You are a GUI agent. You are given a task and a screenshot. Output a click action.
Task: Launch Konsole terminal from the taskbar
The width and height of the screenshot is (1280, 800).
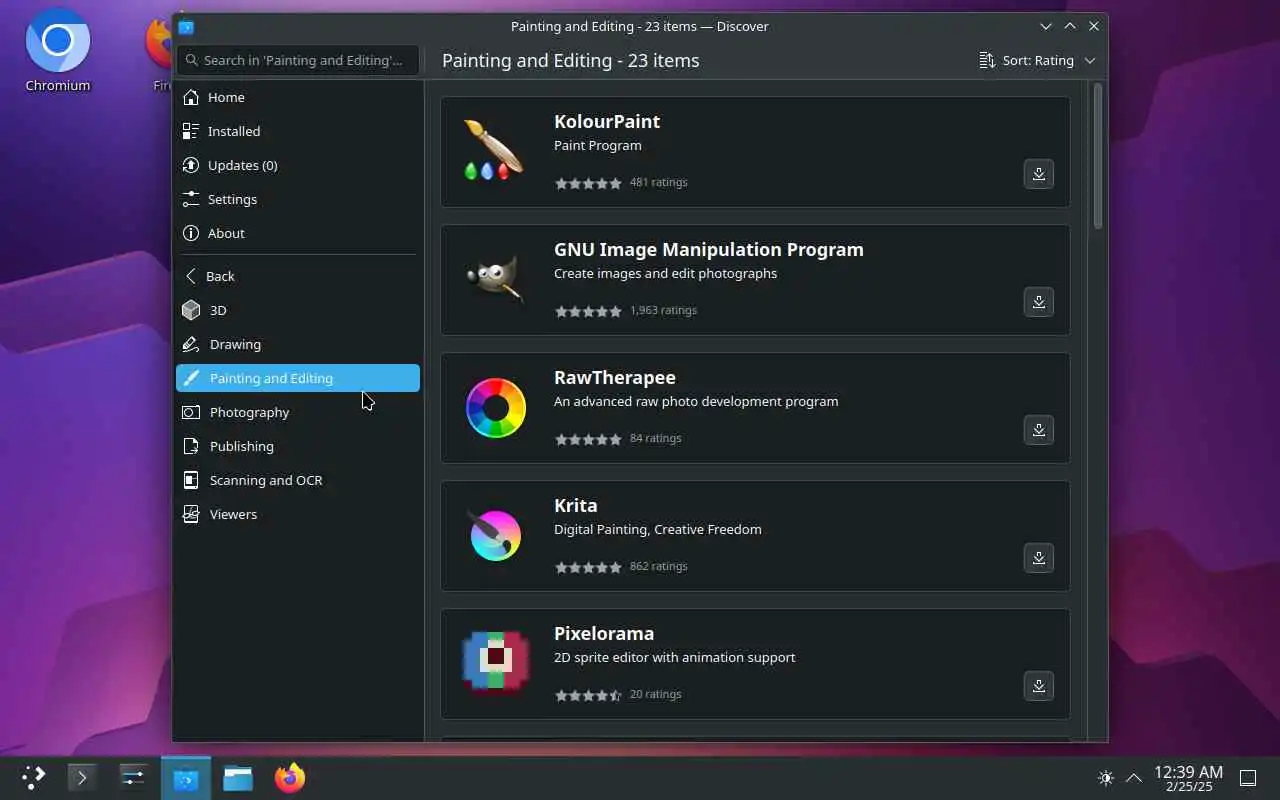[81, 777]
